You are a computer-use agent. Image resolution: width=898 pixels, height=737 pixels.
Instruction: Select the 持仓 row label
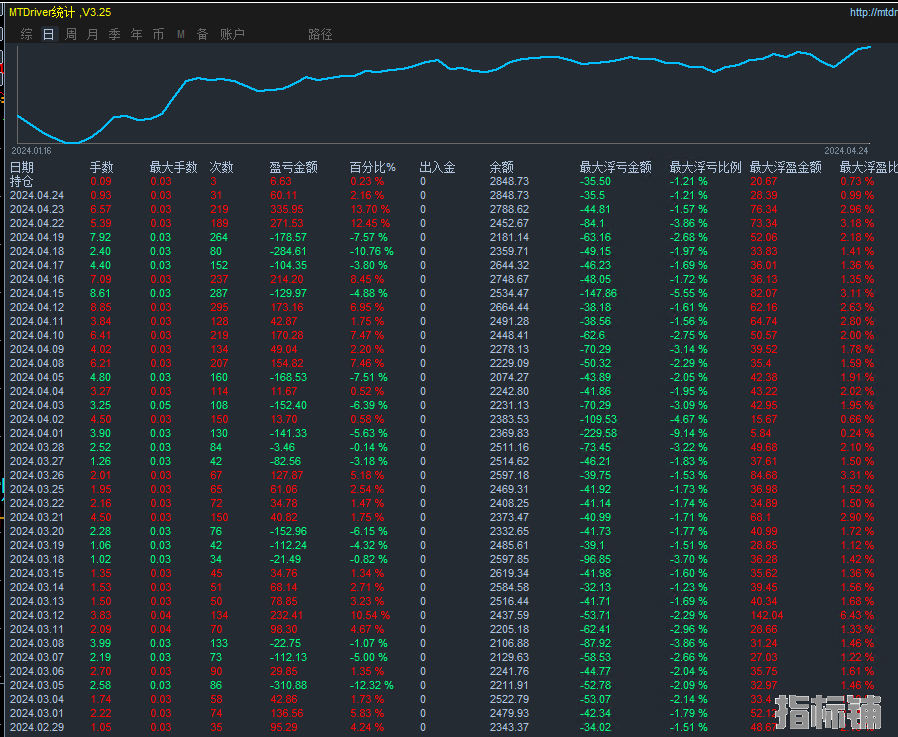tap(22, 182)
